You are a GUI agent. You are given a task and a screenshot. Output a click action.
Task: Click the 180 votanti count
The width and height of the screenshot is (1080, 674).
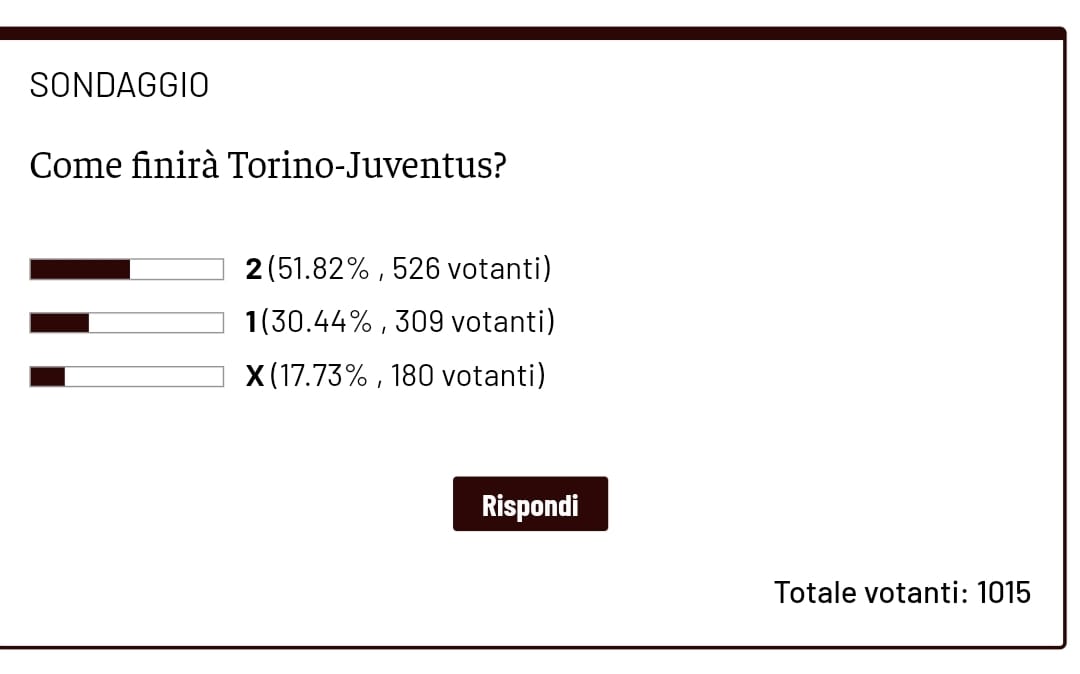(465, 376)
